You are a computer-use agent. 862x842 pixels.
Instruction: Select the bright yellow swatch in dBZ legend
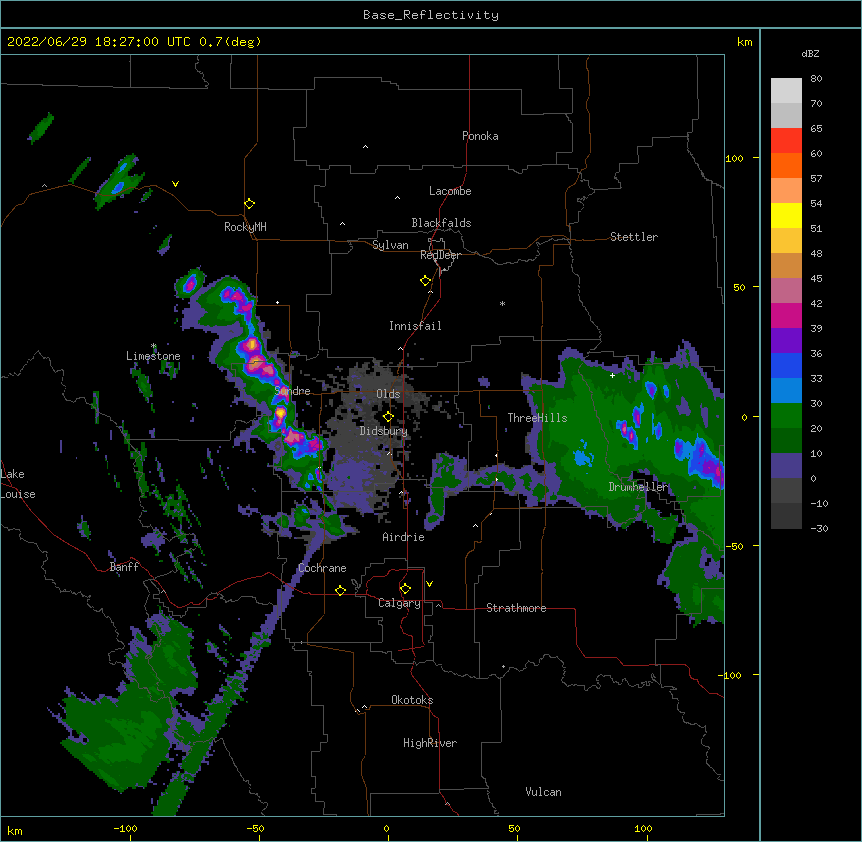[786, 215]
